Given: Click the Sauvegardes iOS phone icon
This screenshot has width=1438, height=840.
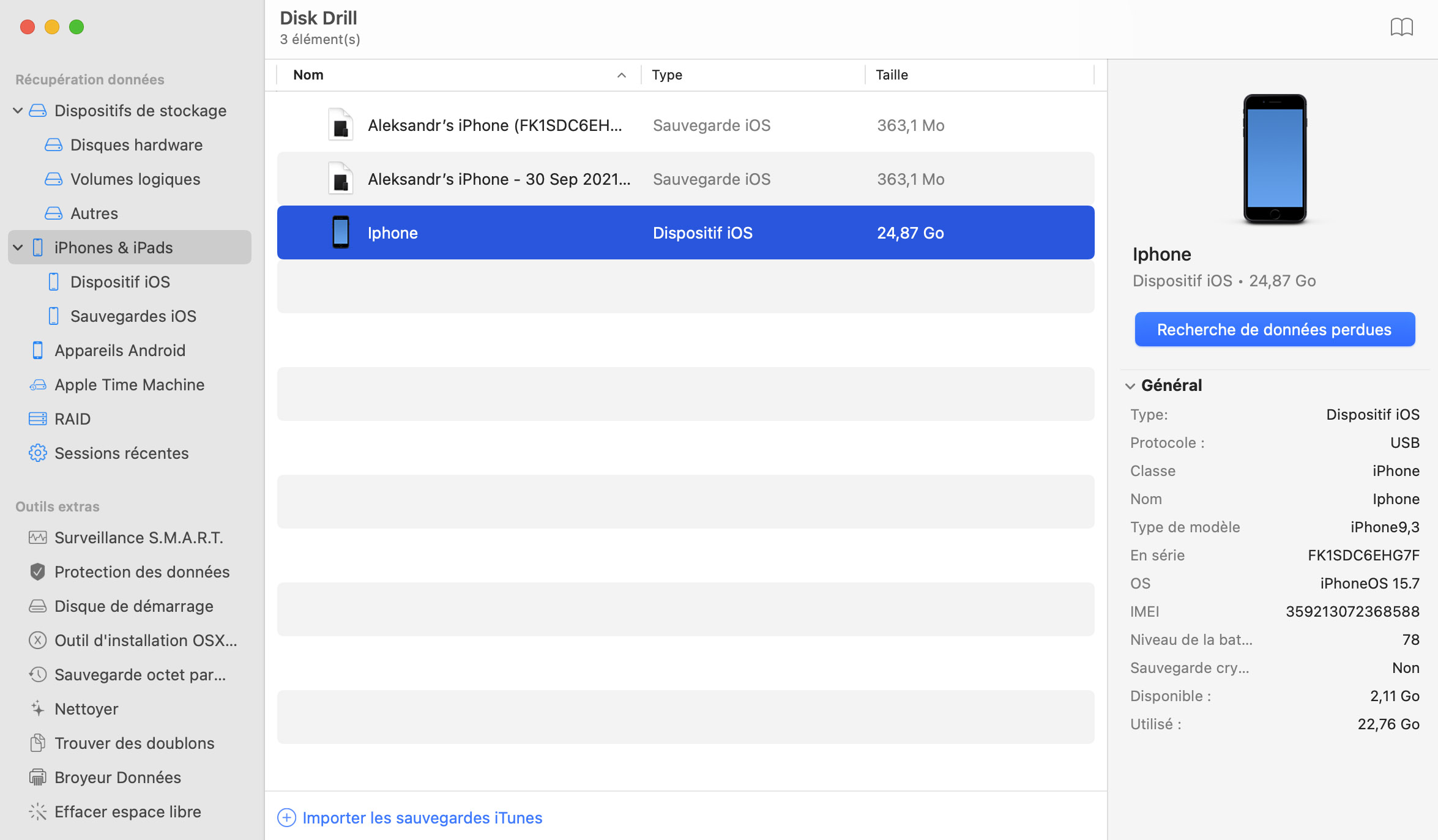Looking at the screenshot, I should [x=54, y=316].
